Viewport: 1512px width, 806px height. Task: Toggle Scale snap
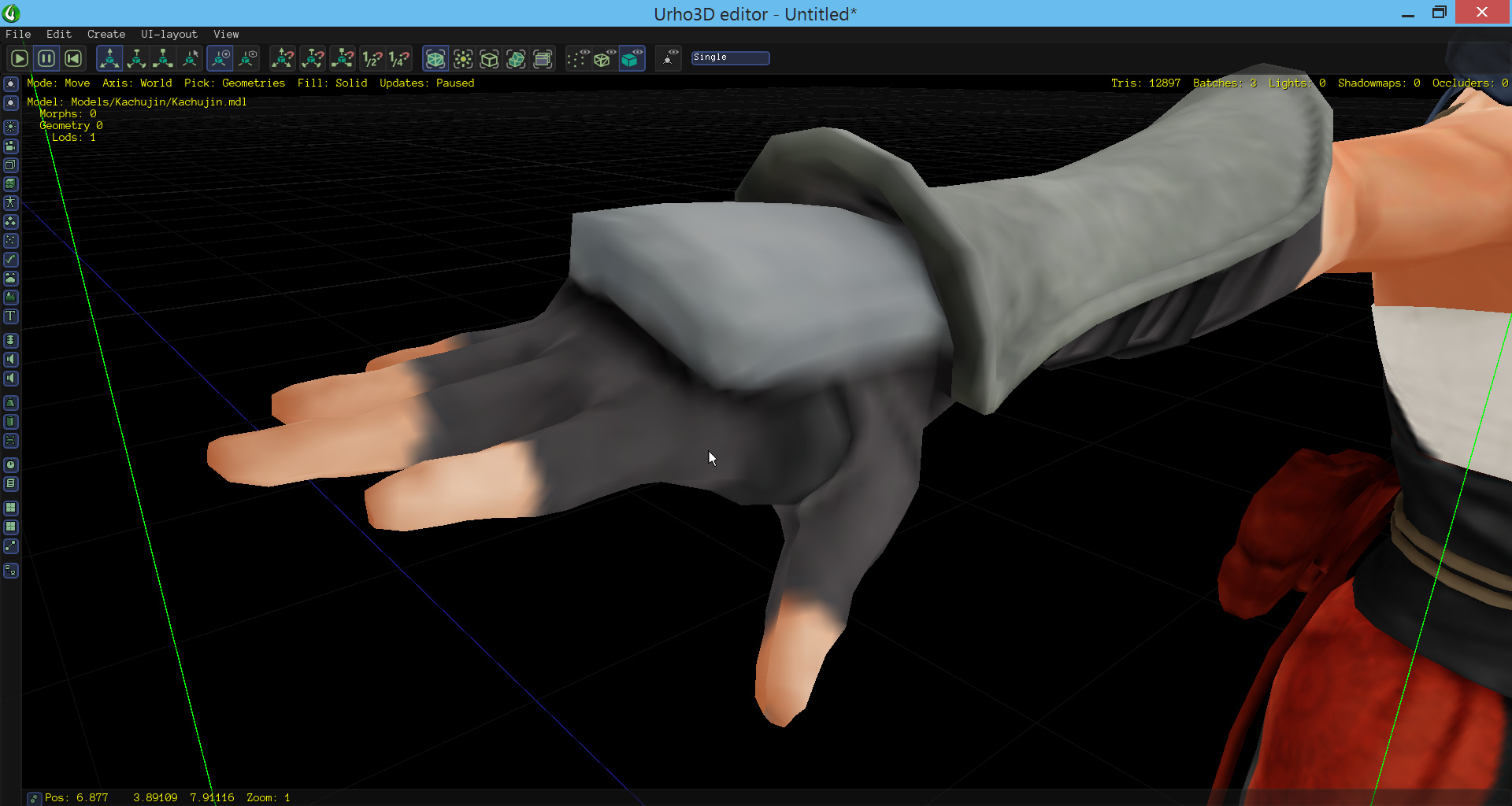point(343,58)
